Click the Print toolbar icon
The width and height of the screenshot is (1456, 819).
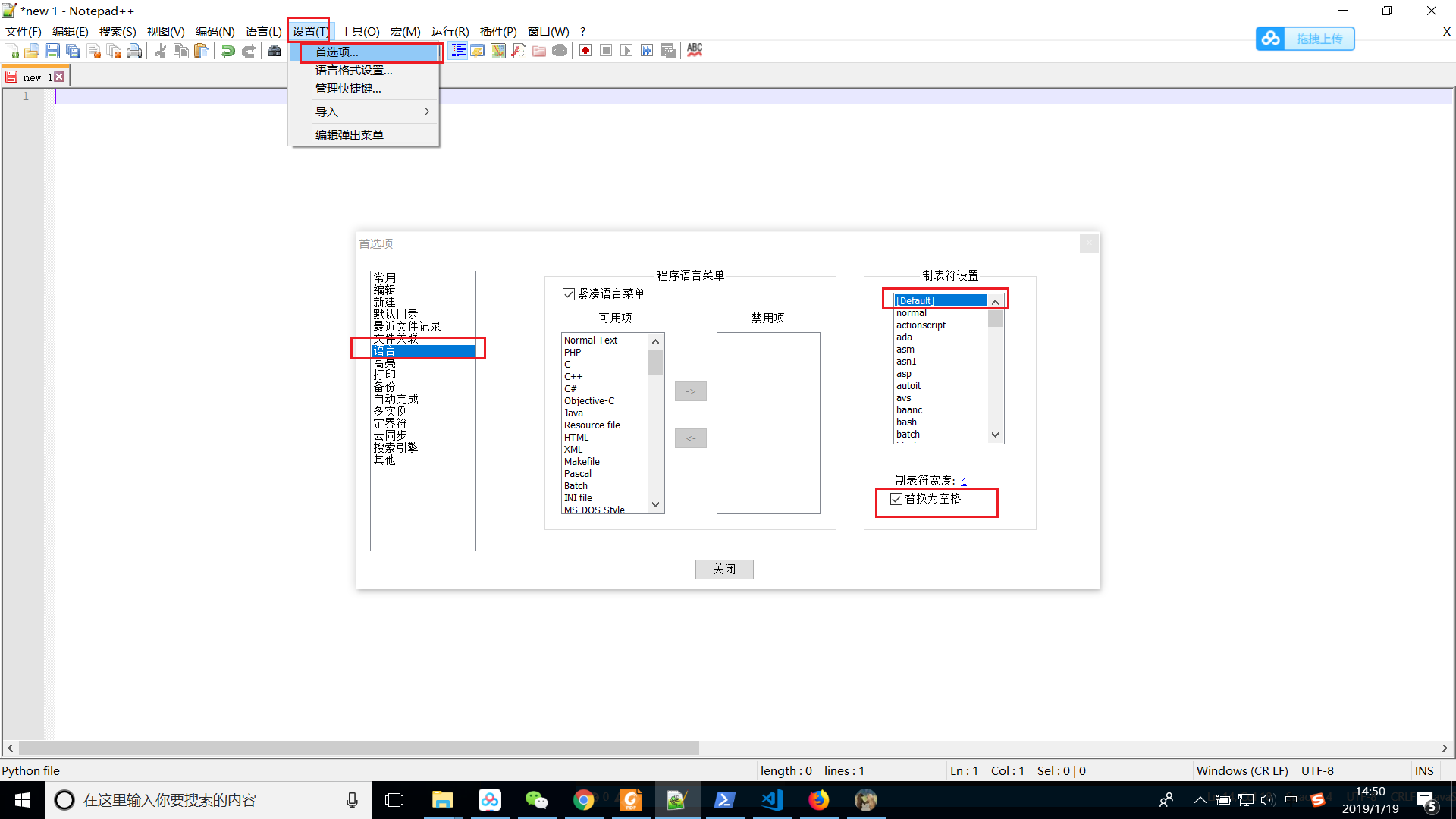tap(134, 51)
